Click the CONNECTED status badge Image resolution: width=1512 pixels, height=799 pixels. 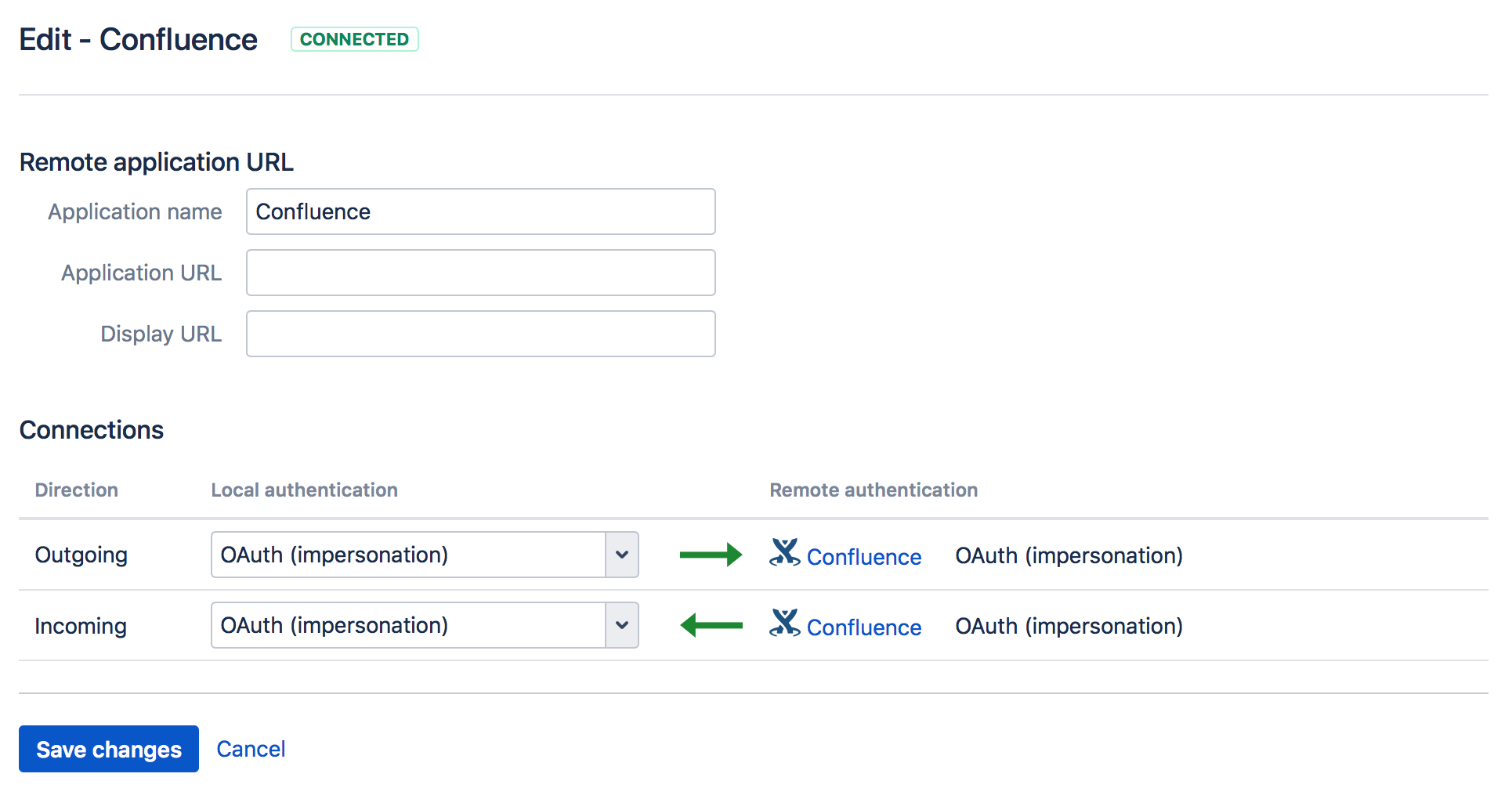point(354,39)
